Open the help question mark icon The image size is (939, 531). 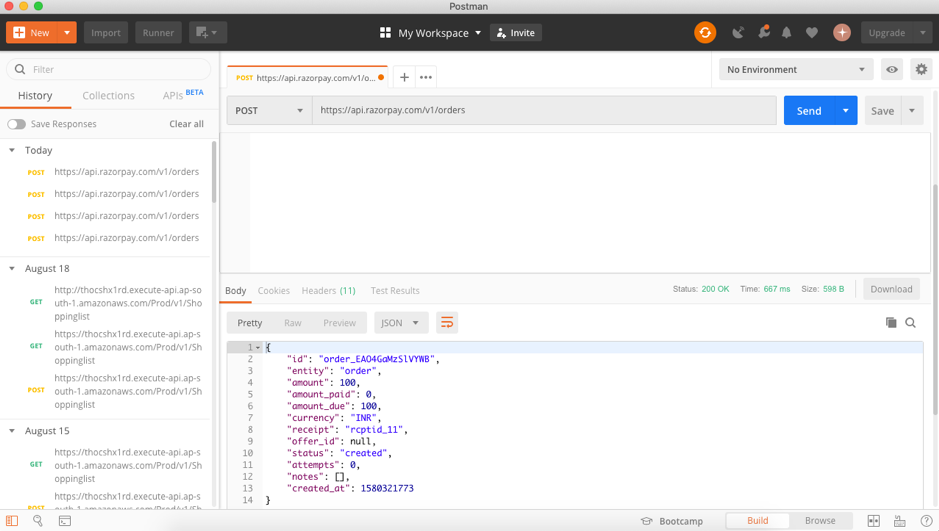(926, 521)
